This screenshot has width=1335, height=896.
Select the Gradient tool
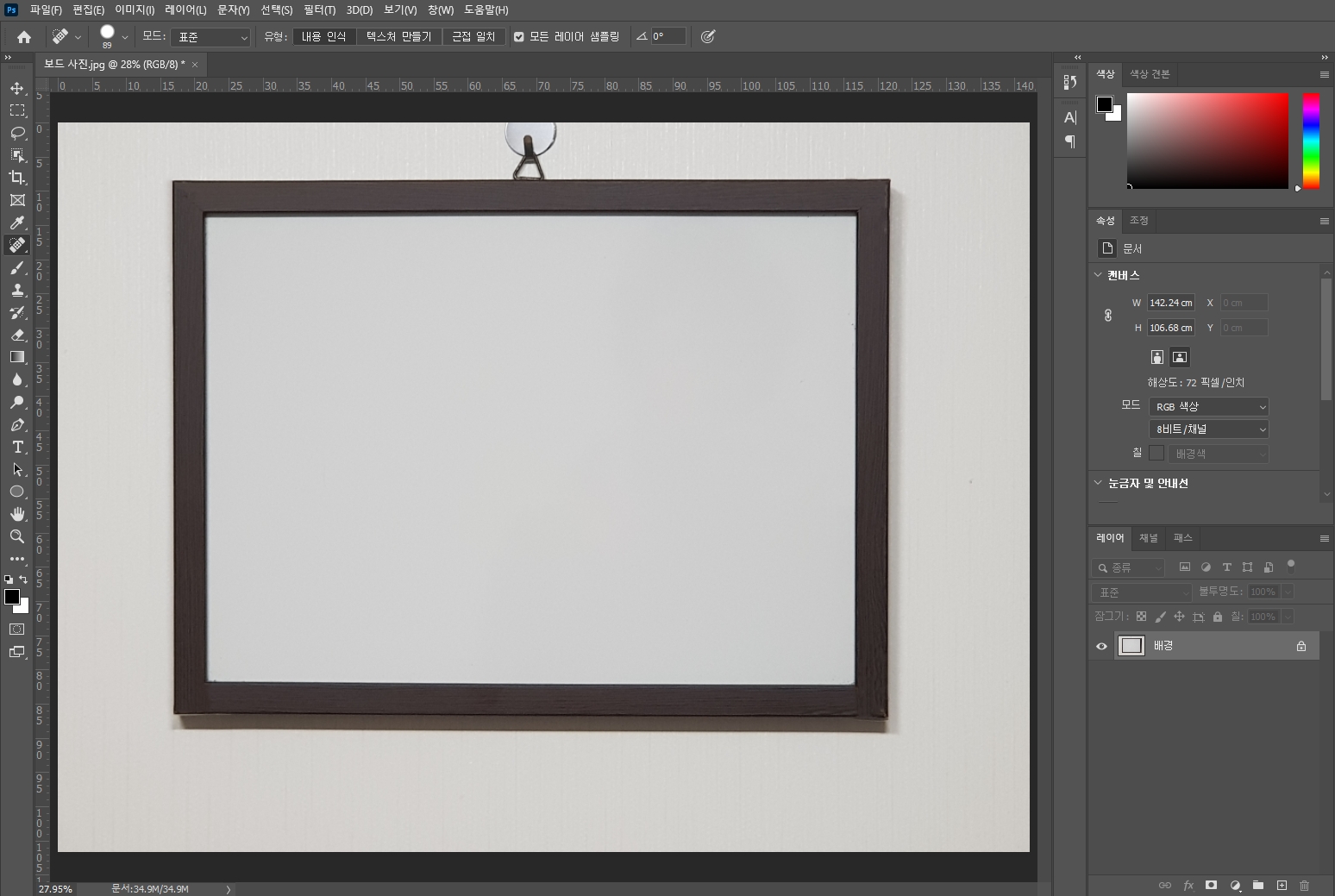tap(17, 357)
